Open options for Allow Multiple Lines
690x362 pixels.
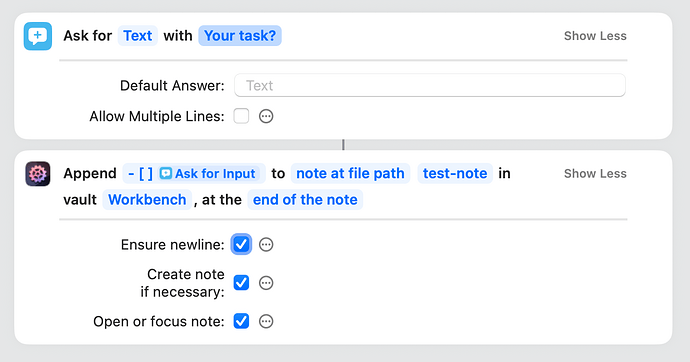click(x=266, y=117)
